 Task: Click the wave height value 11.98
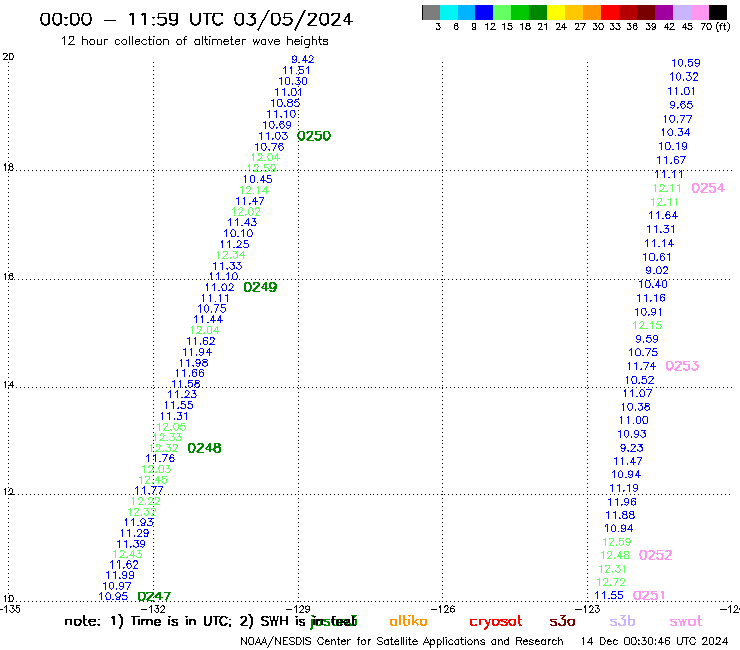(193, 363)
